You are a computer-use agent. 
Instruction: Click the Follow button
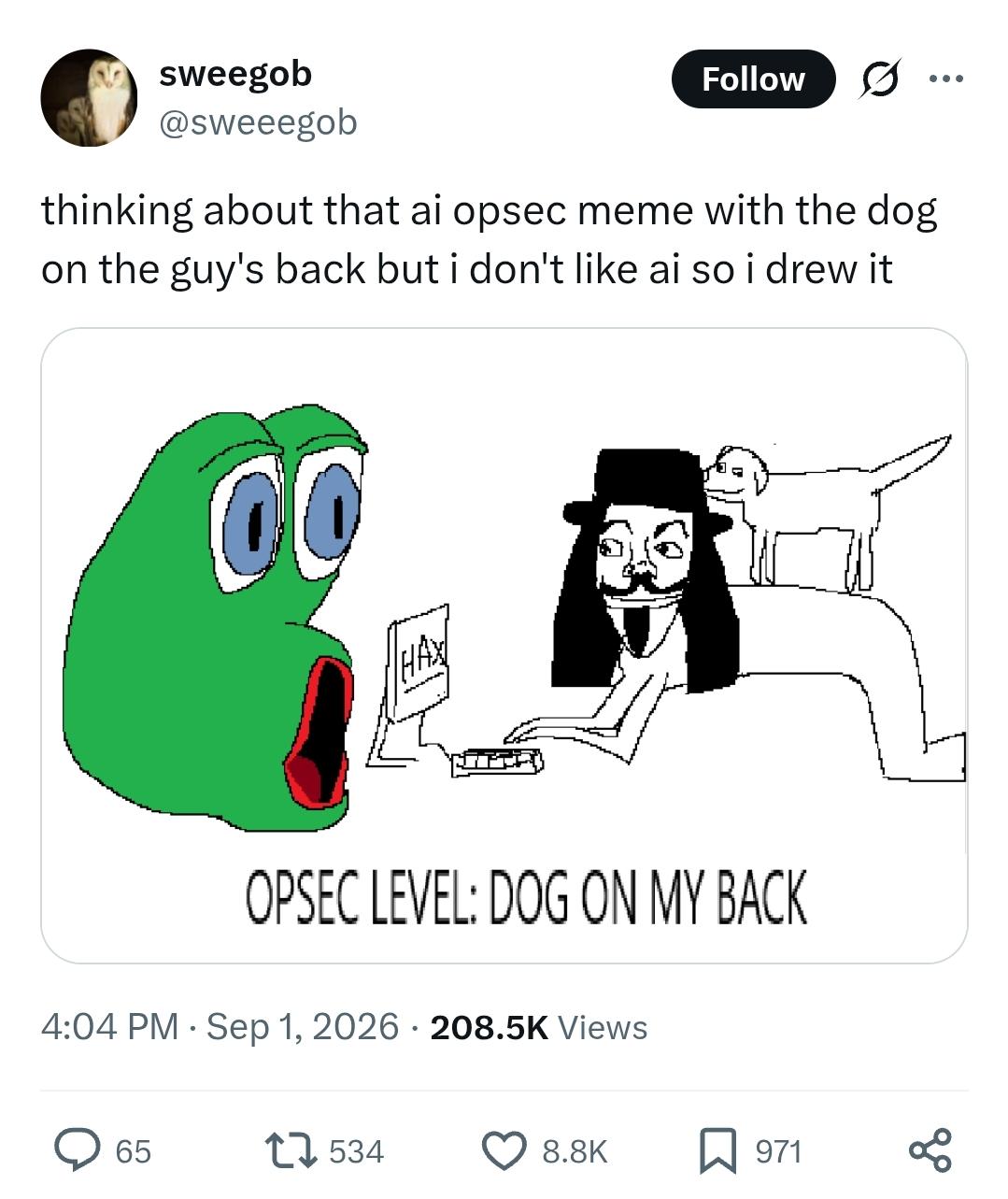(x=753, y=79)
